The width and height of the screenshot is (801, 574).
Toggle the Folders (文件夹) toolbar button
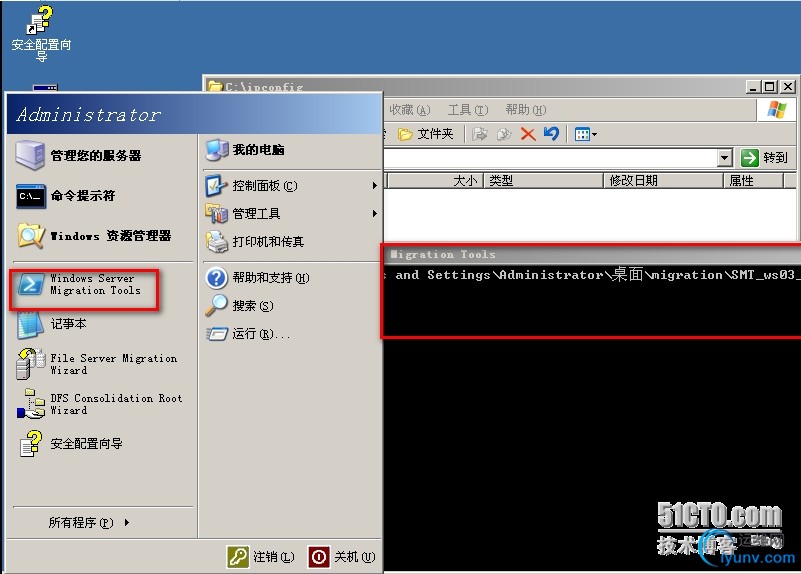pyautogui.click(x=426, y=134)
